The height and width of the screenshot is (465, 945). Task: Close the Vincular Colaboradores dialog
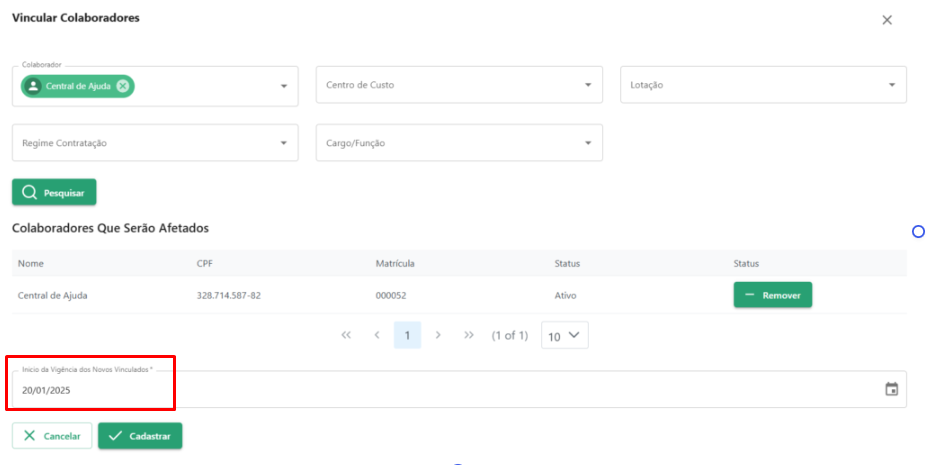click(887, 20)
